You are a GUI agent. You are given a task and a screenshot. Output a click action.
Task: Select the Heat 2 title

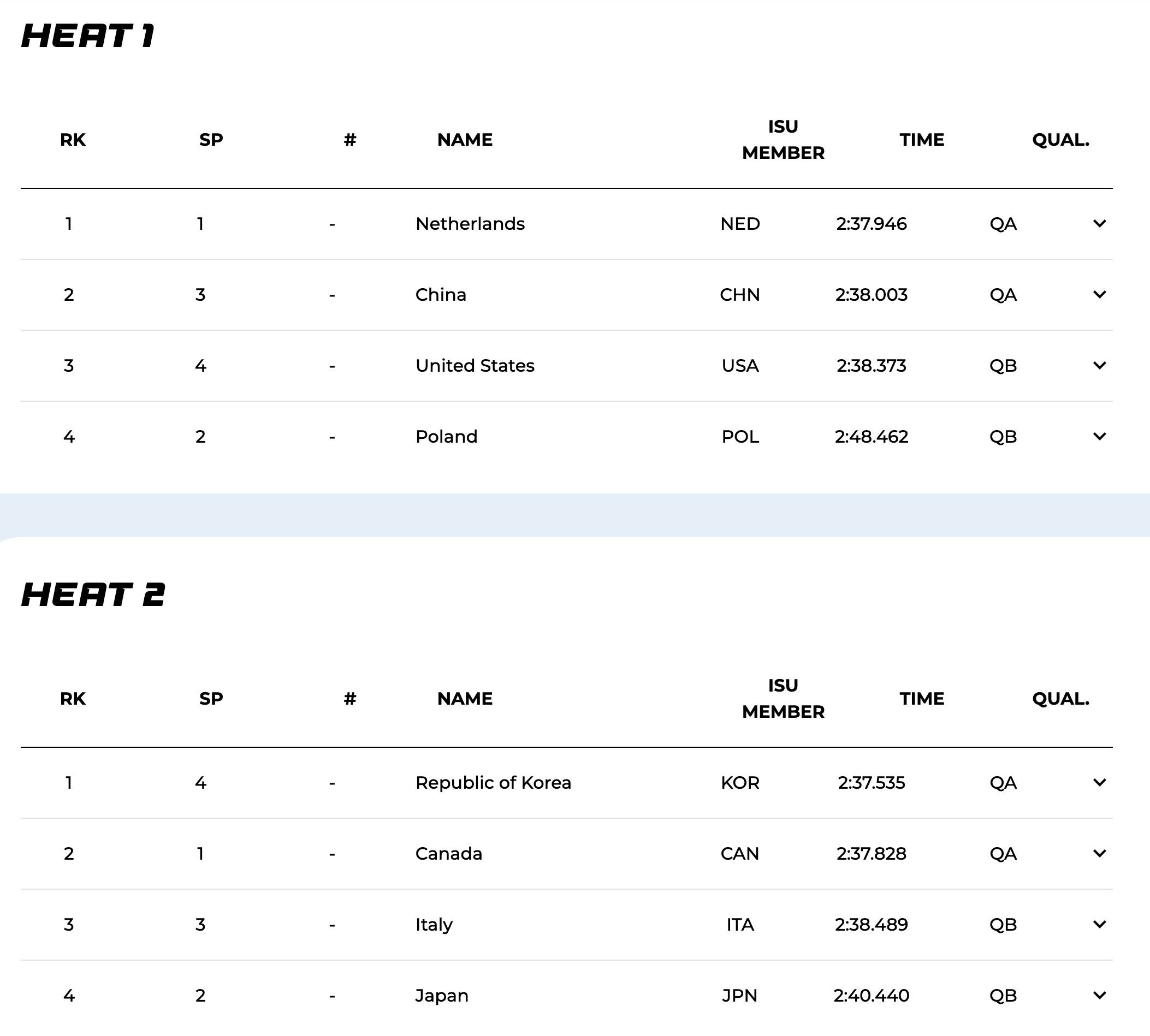[93, 595]
